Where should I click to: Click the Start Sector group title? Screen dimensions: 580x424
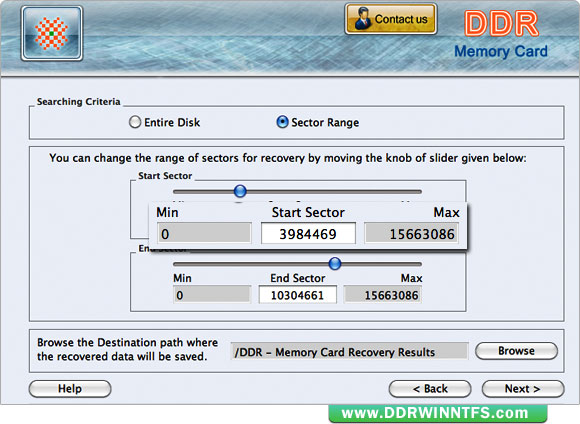pyautogui.click(x=165, y=176)
